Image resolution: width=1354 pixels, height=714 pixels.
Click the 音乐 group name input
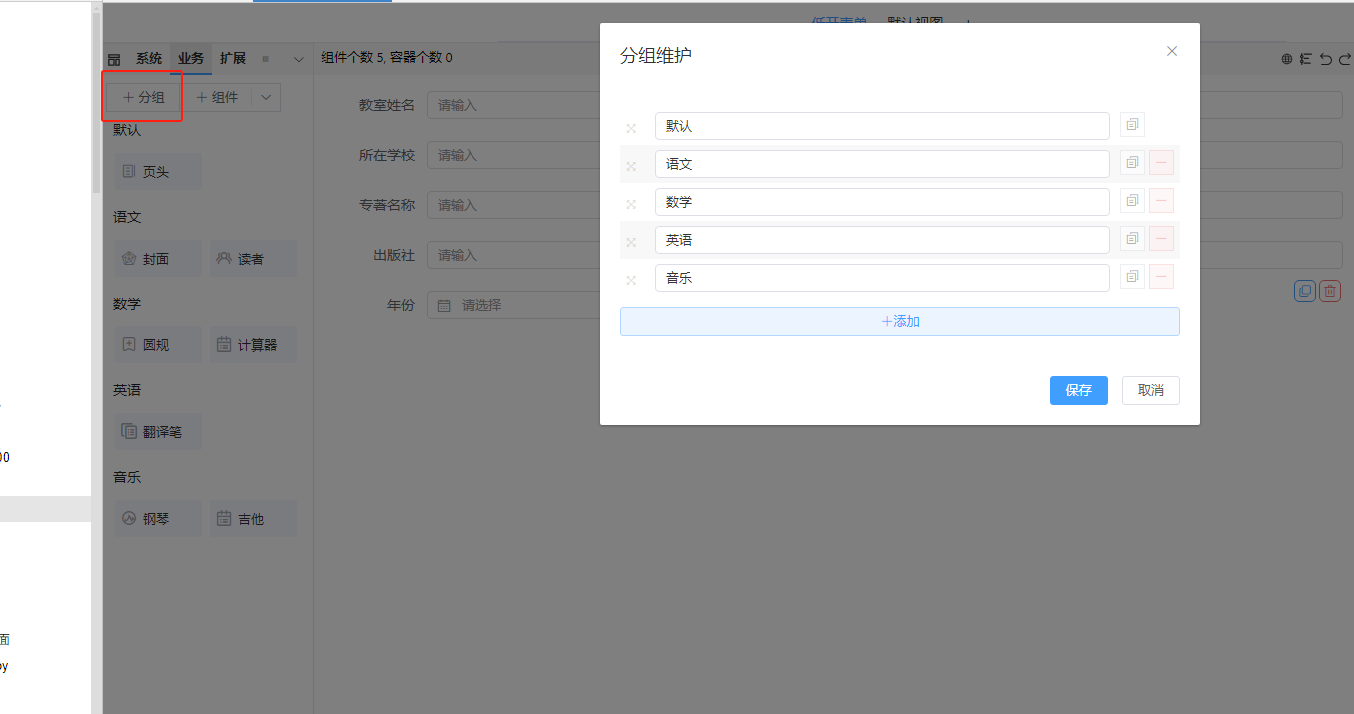[x=881, y=278]
